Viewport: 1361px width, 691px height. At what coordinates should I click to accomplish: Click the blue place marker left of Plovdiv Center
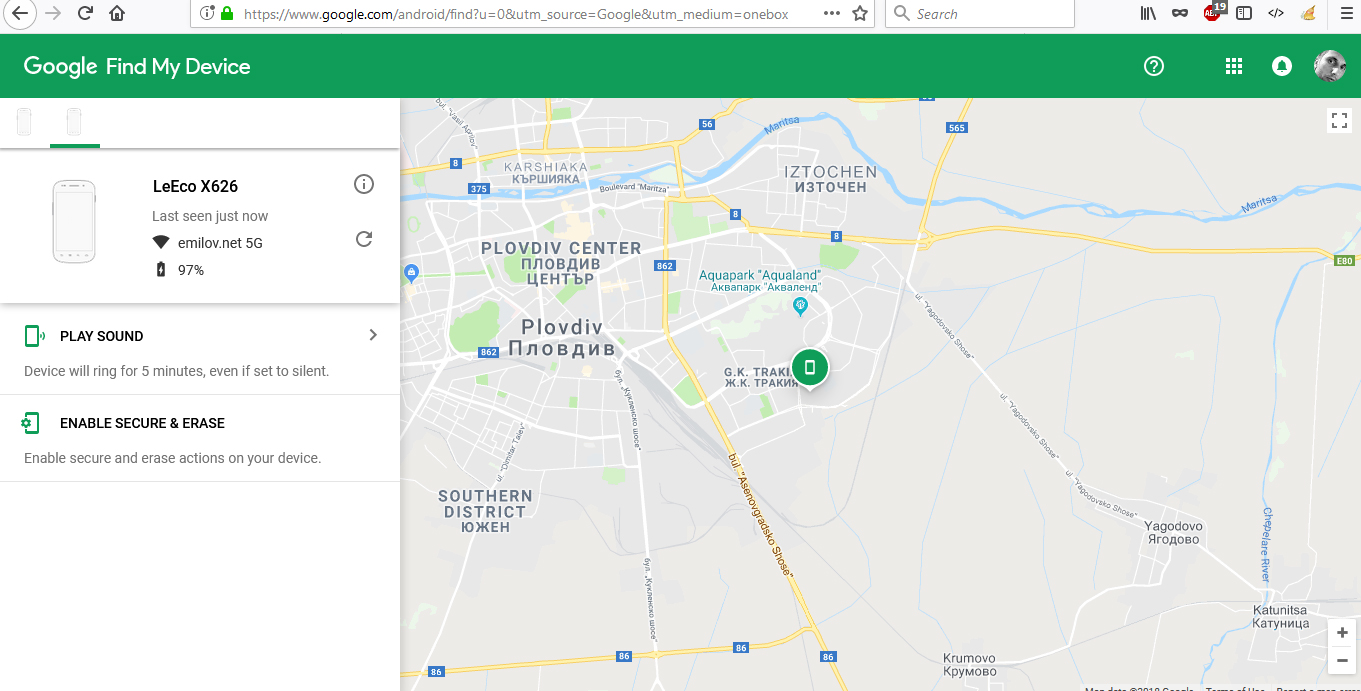pyautogui.click(x=411, y=272)
